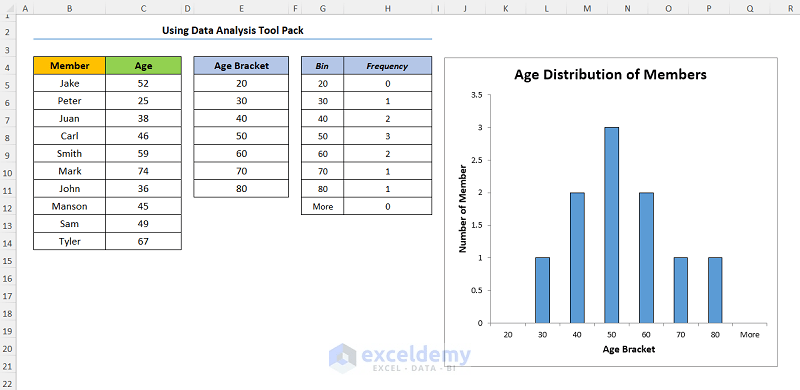The image size is (800, 390).
Task: Select row header 22
Action: pos(8,383)
